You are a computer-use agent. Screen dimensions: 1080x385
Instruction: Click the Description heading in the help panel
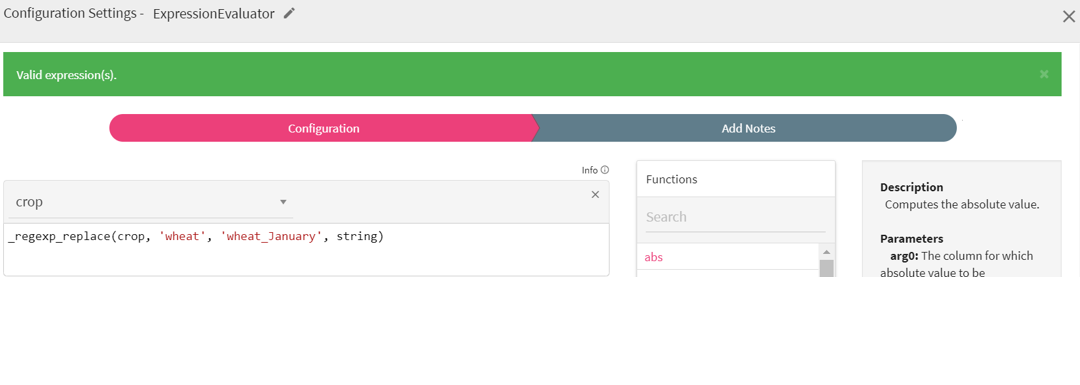click(911, 187)
